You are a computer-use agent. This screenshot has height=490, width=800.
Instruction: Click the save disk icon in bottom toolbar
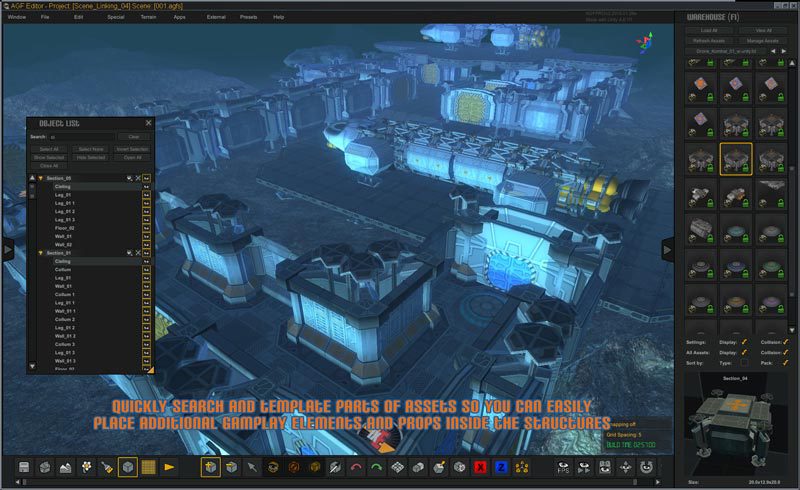(24, 467)
